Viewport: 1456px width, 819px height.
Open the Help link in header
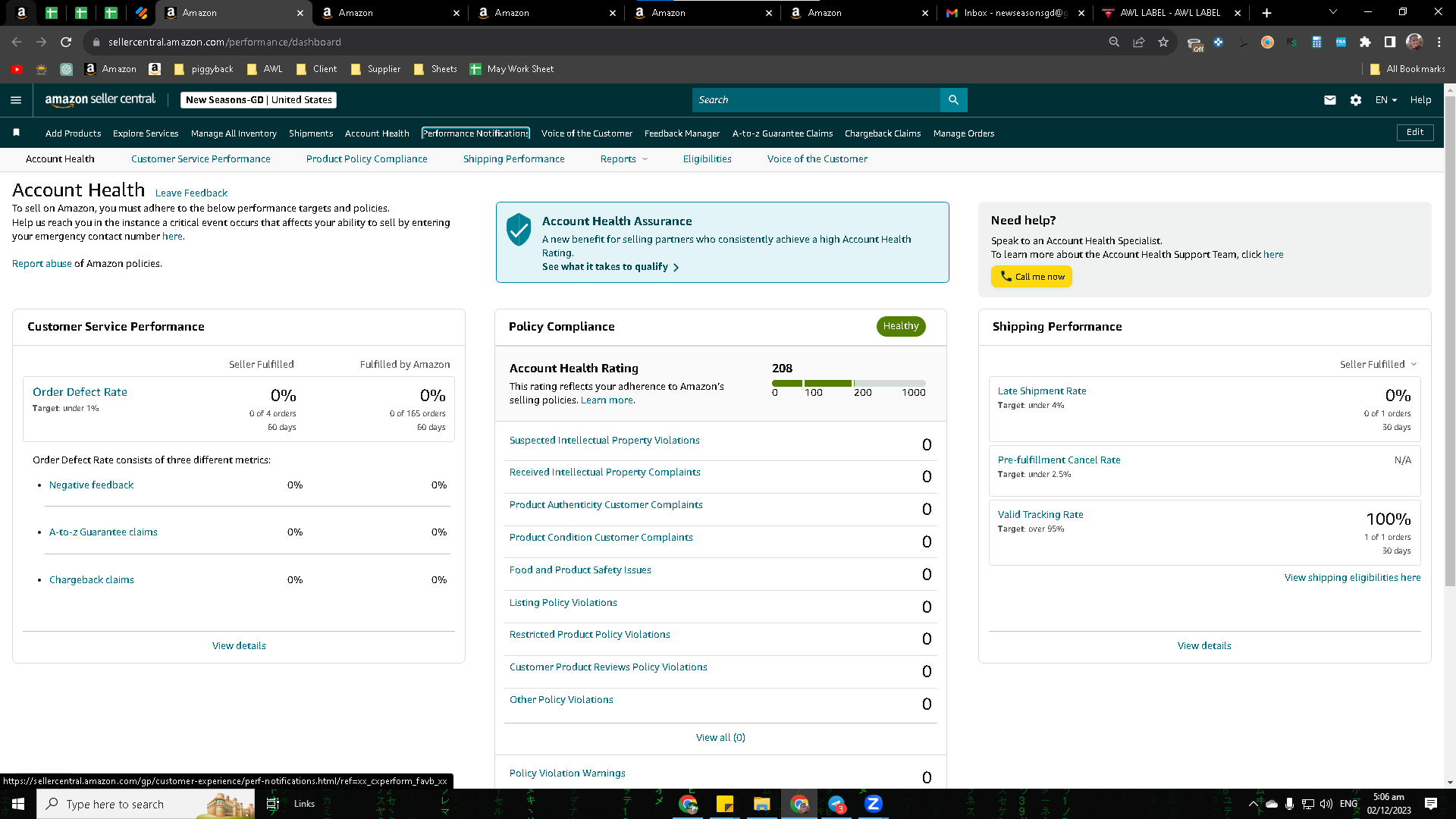click(x=1420, y=100)
